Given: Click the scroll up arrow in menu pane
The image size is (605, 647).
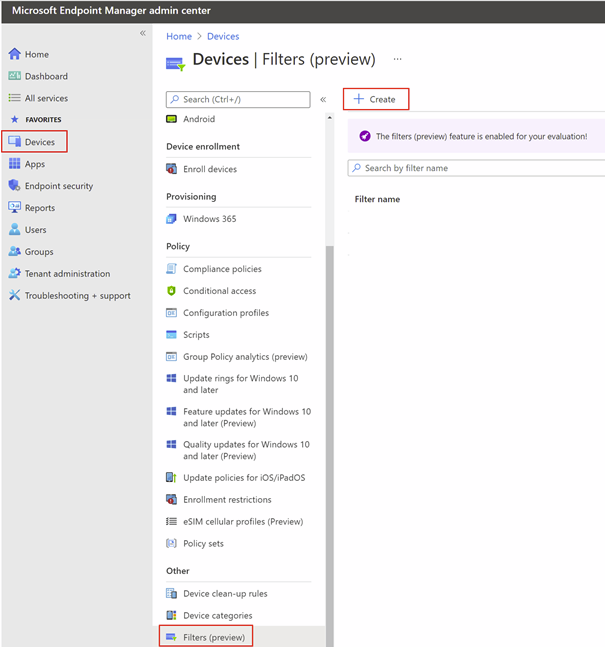Looking at the screenshot, I should point(329,118).
